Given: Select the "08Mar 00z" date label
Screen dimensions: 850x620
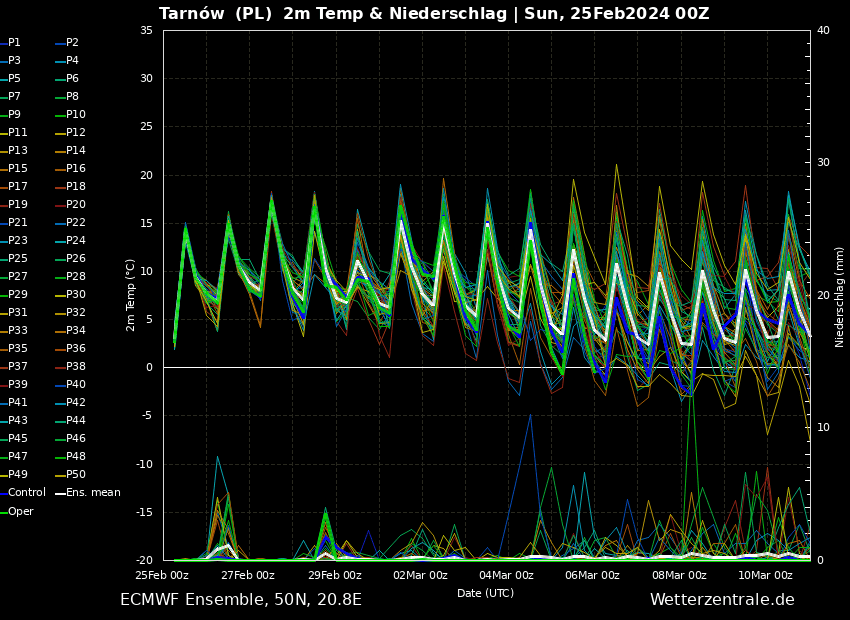Looking at the screenshot, I should pyautogui.click(x=679, y=575).
